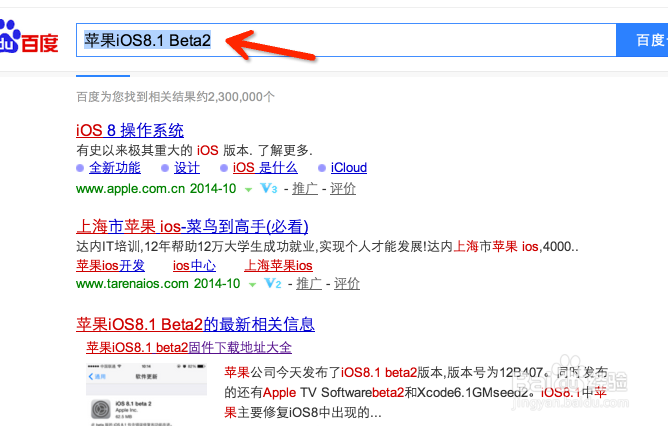This screenshot has width=668, height=426.
Task: Click the 百度为您找到相关结果约2,300,000个 count
Action: 175,97
